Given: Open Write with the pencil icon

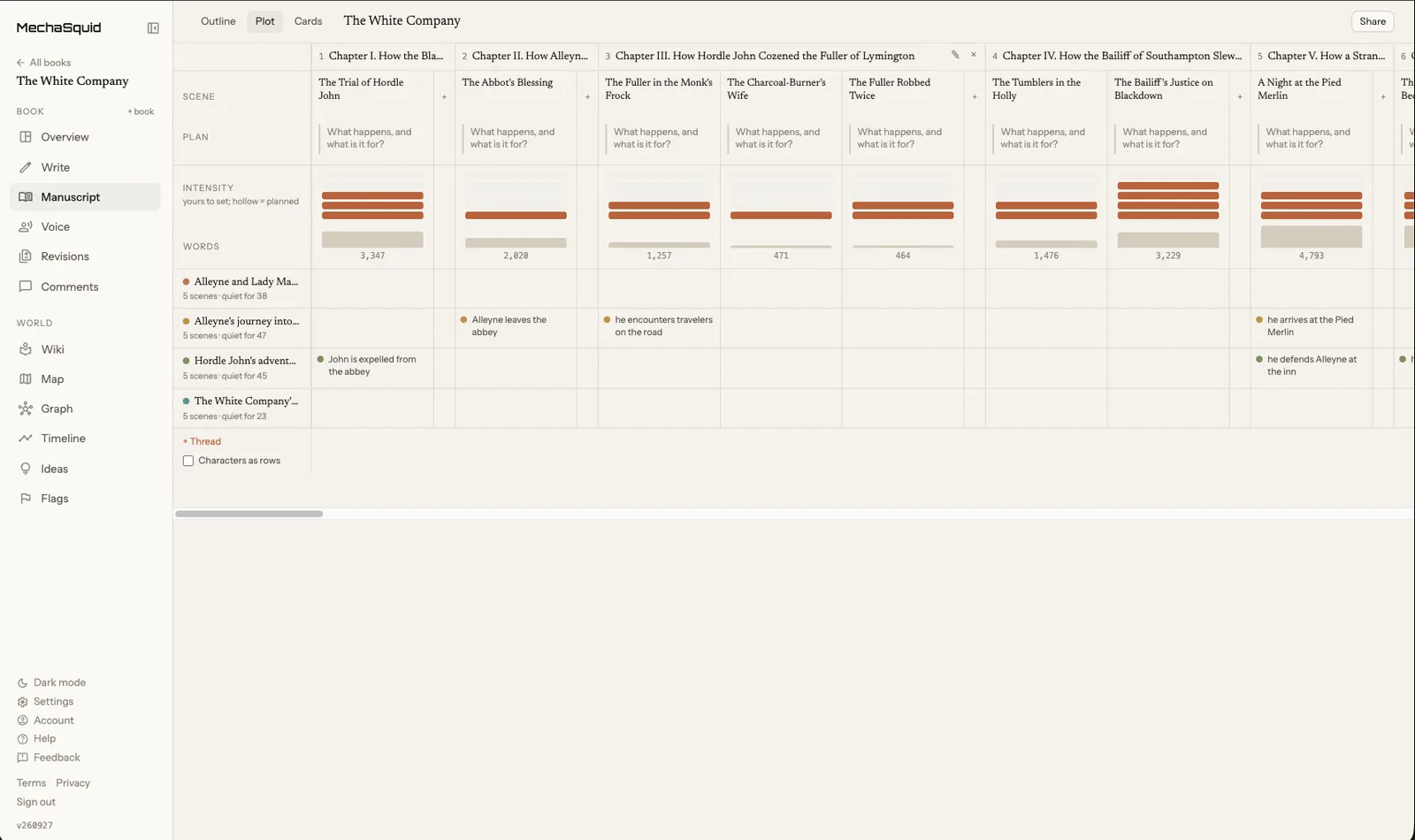Looking at the screenshot, I should 26,167.
